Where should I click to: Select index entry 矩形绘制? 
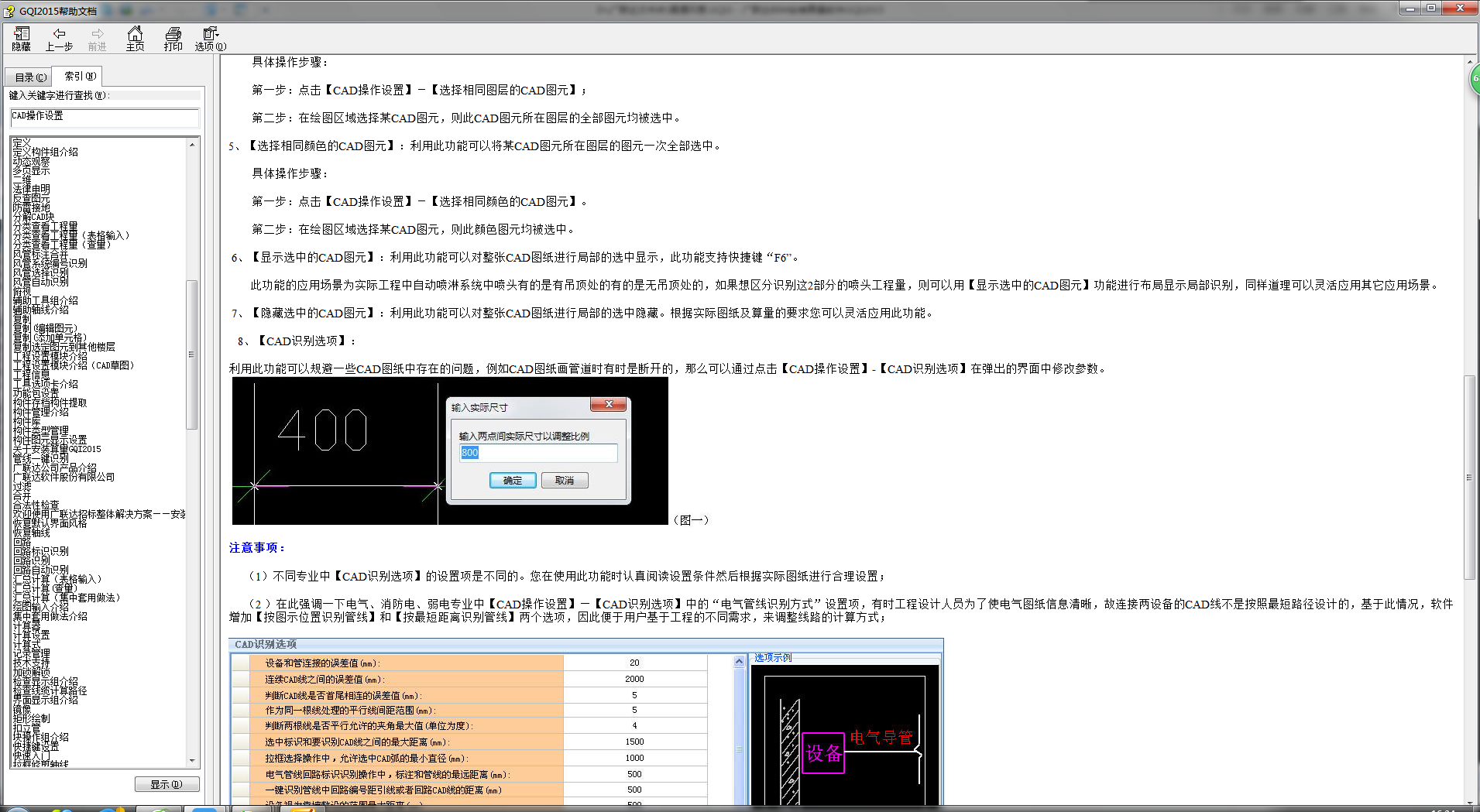[31, 718]
